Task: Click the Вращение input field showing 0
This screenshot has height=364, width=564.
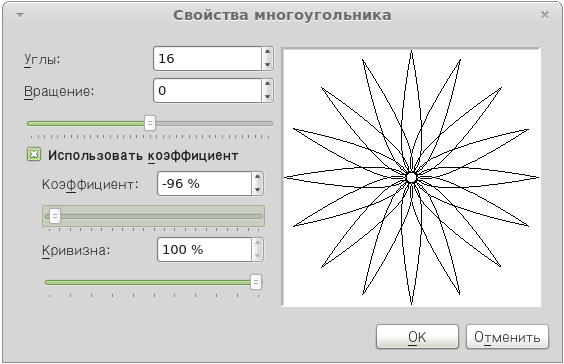Action: (x=208, y=91)
